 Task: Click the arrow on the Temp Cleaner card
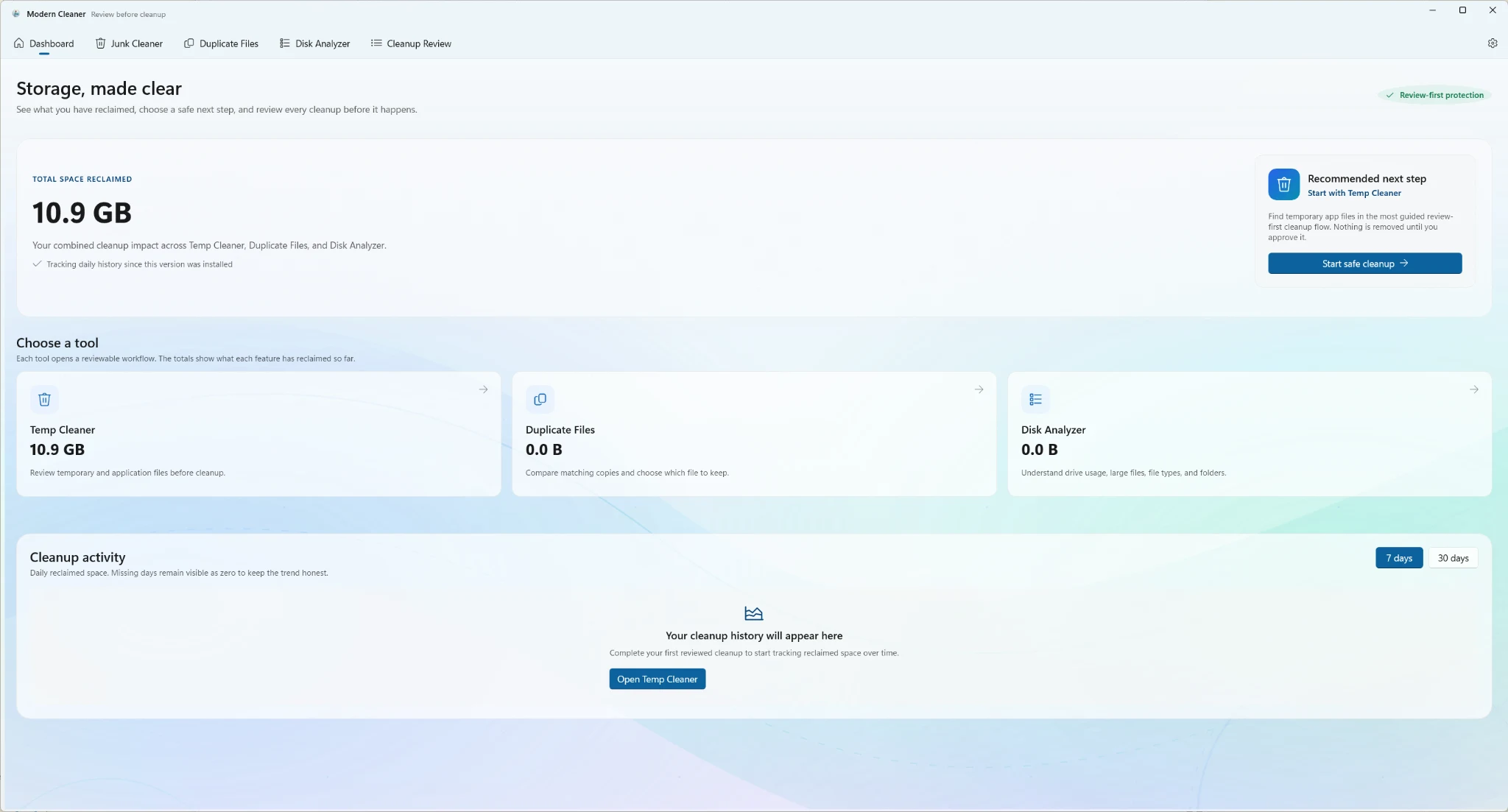tap(483, 389)
